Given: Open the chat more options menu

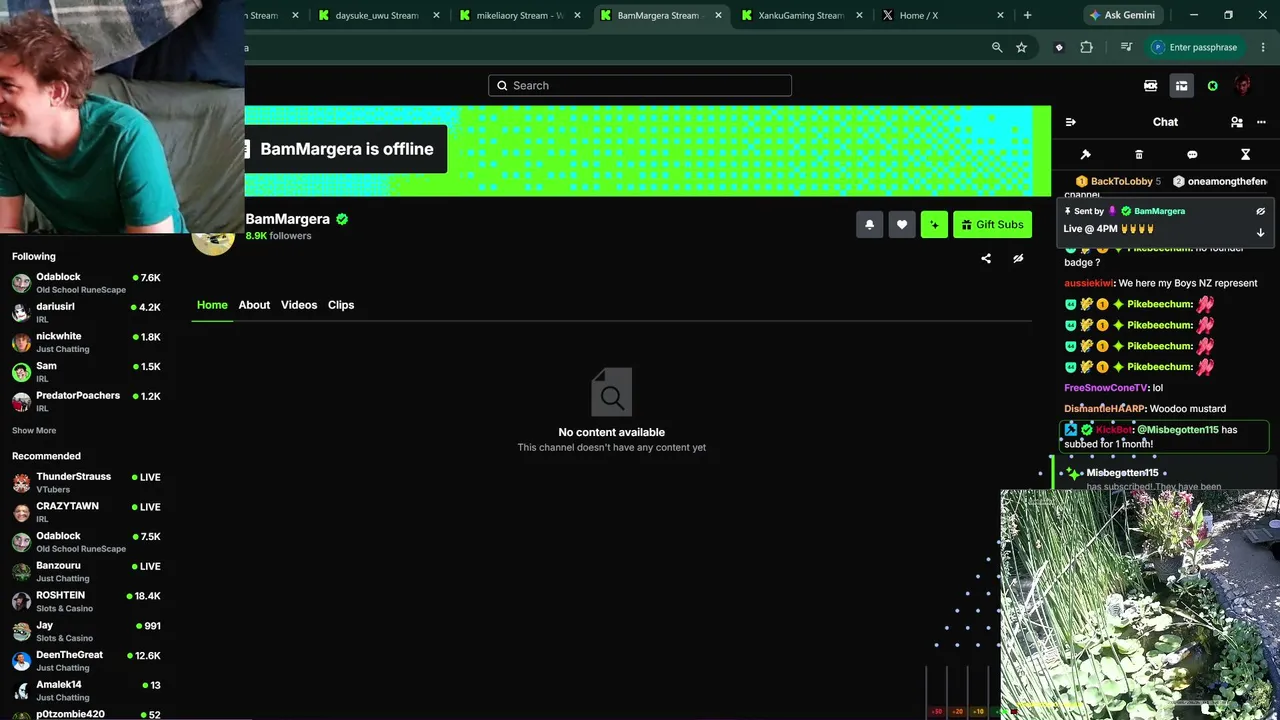Looking at the screenshot, I should point(1261,122).
